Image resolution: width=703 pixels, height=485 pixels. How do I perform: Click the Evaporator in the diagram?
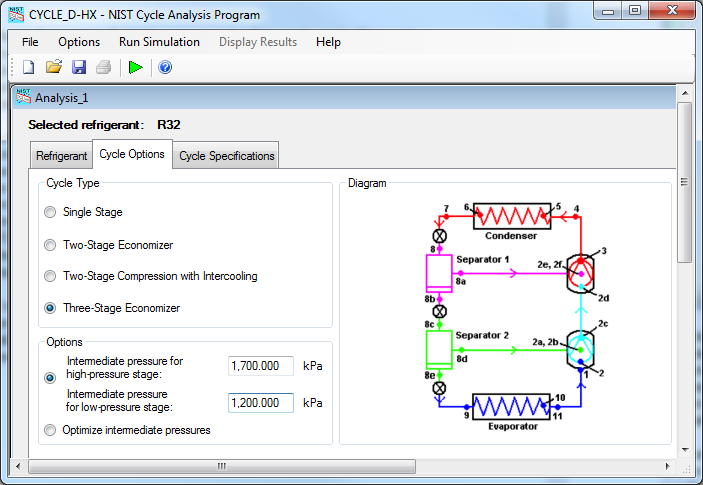click(x=511, y=407)
